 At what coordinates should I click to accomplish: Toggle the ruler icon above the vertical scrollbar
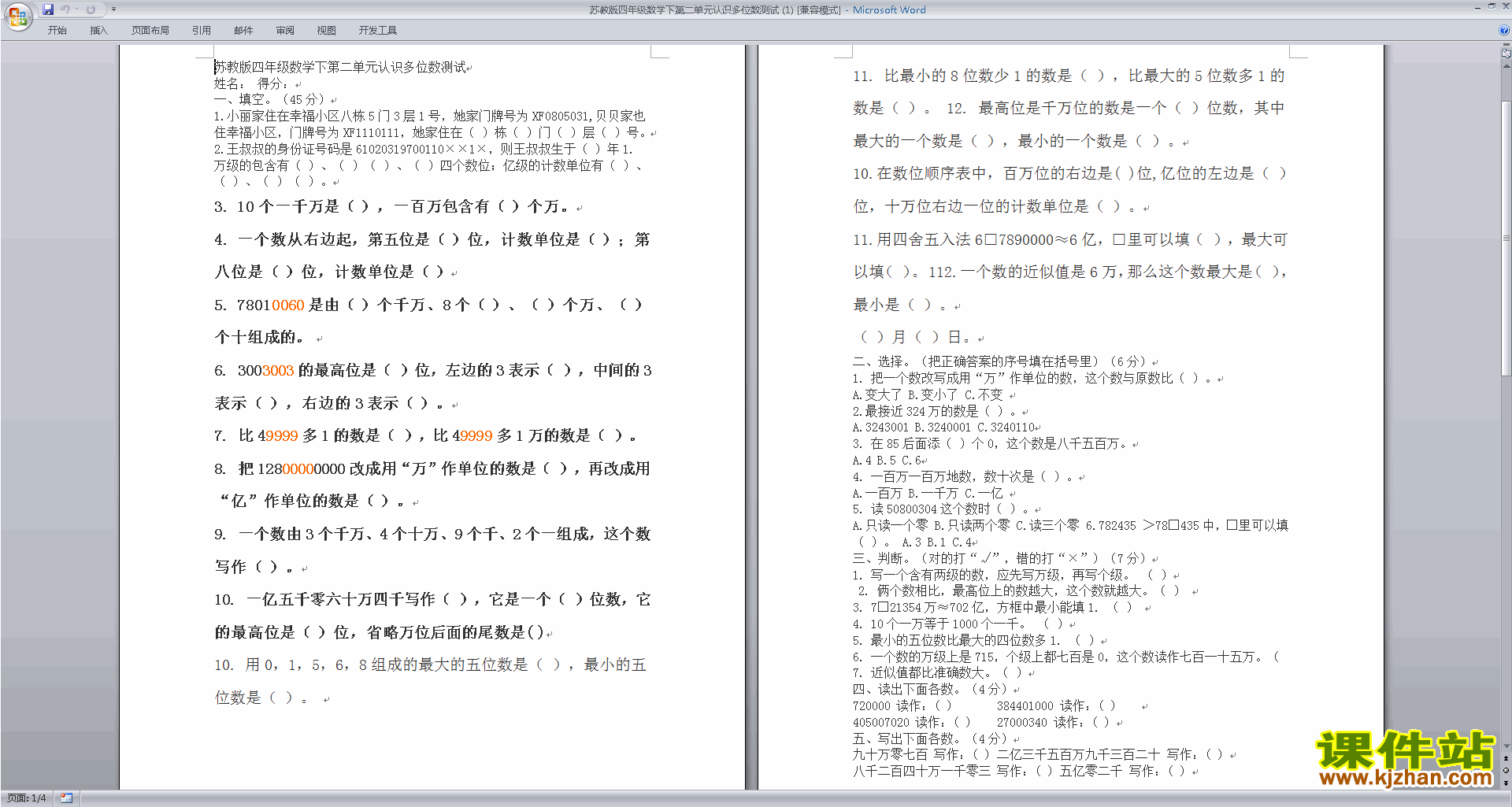(1506, 54)
